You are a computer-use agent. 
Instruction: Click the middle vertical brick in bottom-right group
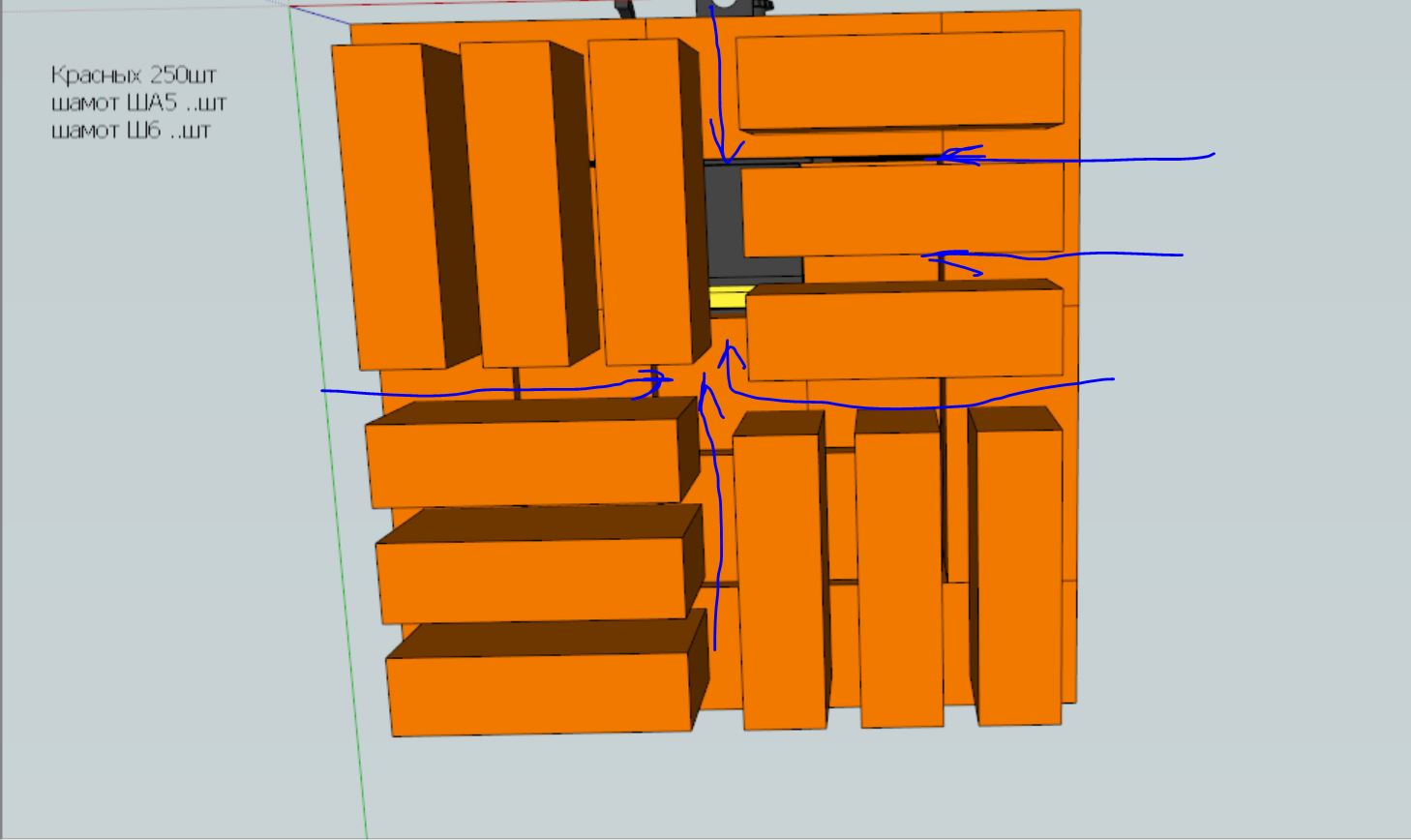(899, 577)
